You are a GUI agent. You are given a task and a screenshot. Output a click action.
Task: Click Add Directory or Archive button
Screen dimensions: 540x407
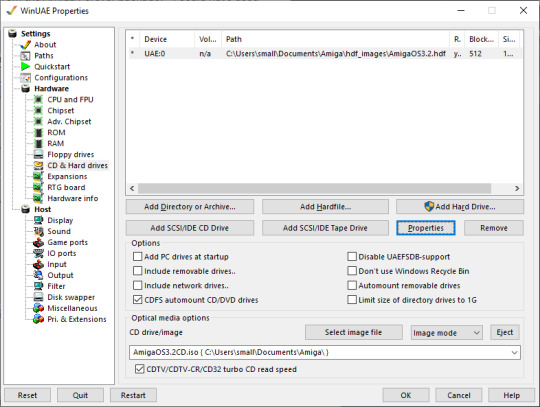coord(190,207)
